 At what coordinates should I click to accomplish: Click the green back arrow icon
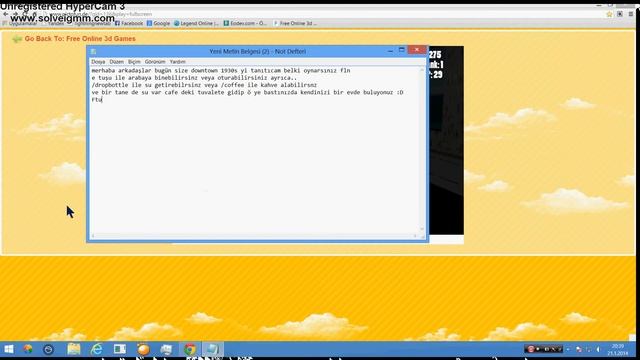(17, 39)
